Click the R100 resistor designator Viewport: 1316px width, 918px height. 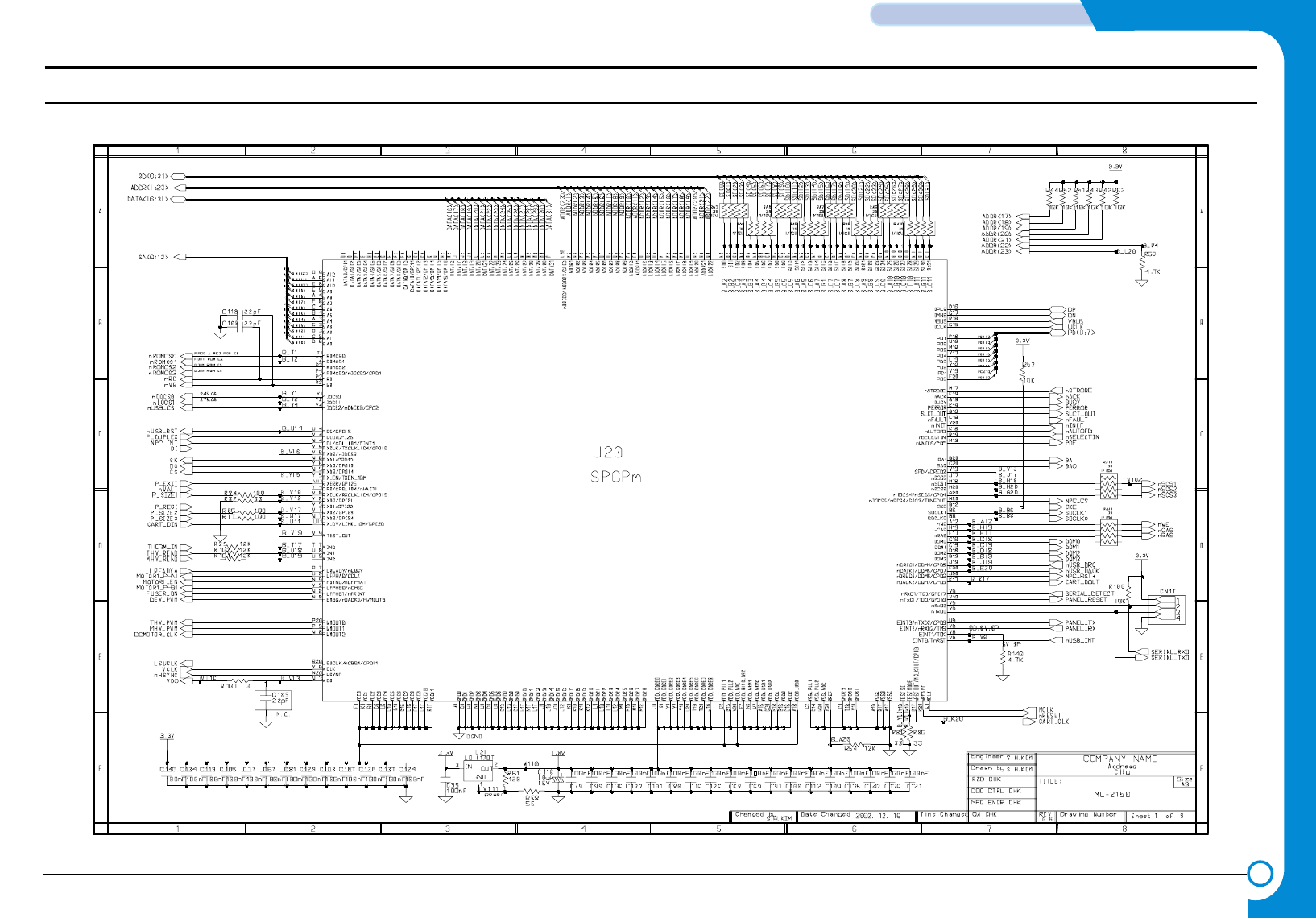pos(1116,587)
